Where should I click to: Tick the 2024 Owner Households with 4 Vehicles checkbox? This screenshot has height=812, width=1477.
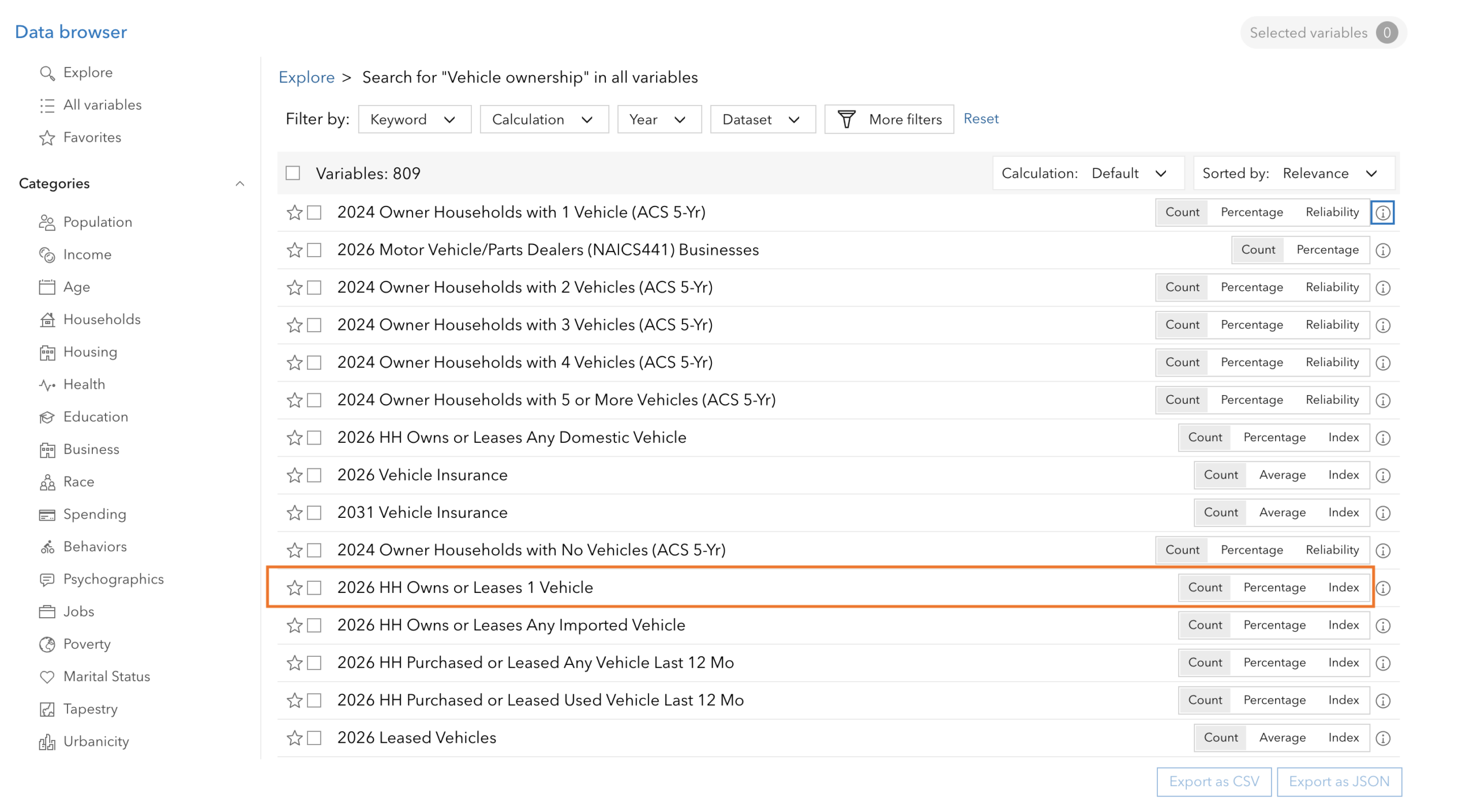pyautogui.click(x=314, y=362)
